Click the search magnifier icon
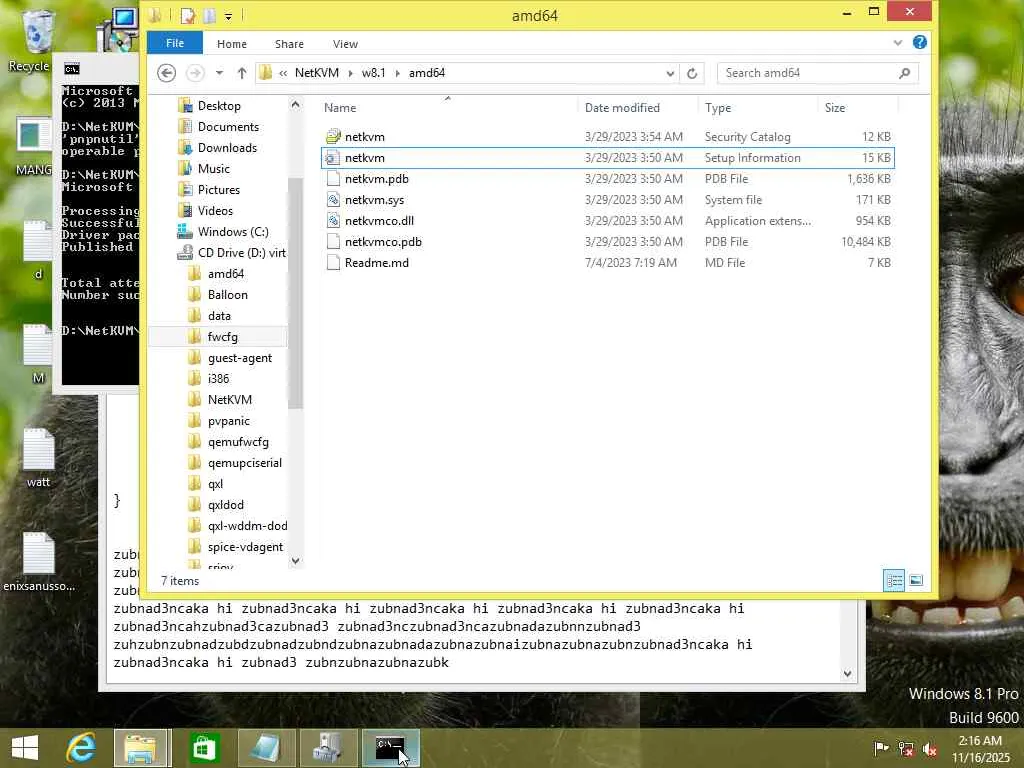Screen dimensions: 1024x768 [904, 73]
